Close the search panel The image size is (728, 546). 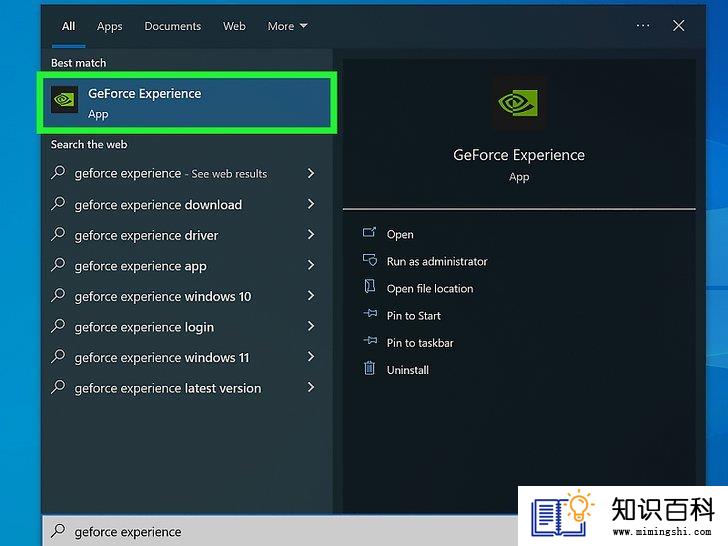(x=678, y=26)
